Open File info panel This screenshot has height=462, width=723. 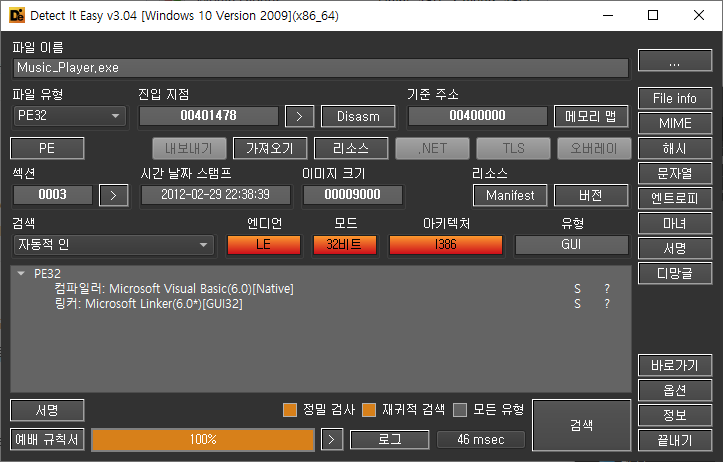[x=675, y=98]
